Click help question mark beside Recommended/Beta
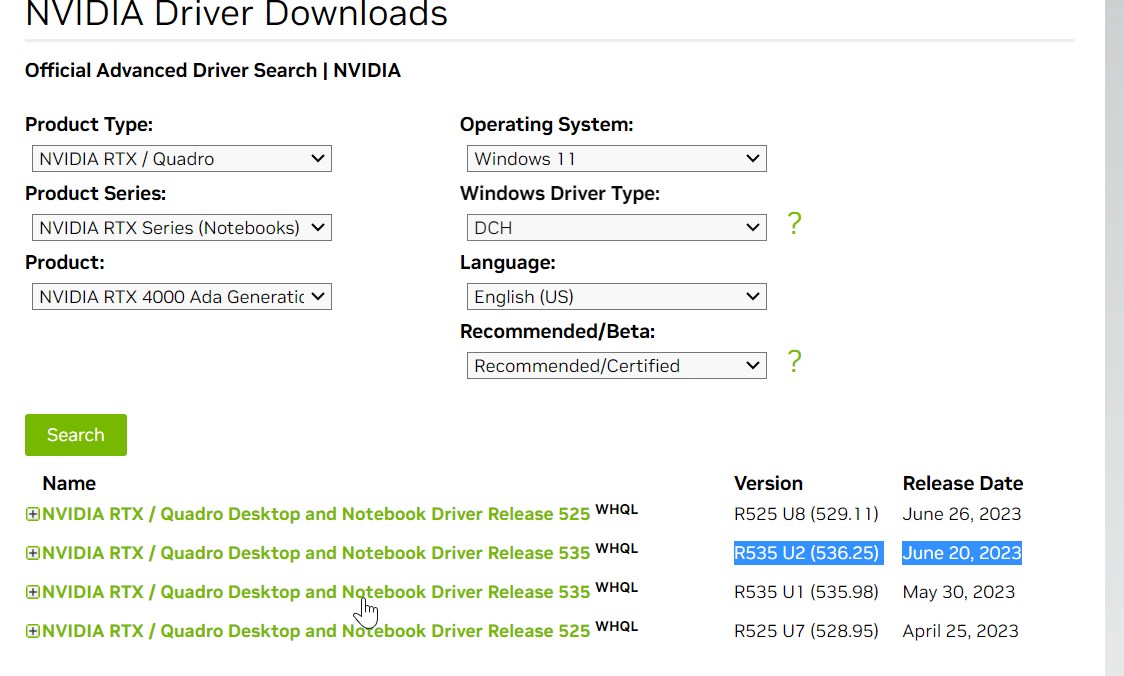Viewport: 1124px width, 676px height. (x=794, y=362)
